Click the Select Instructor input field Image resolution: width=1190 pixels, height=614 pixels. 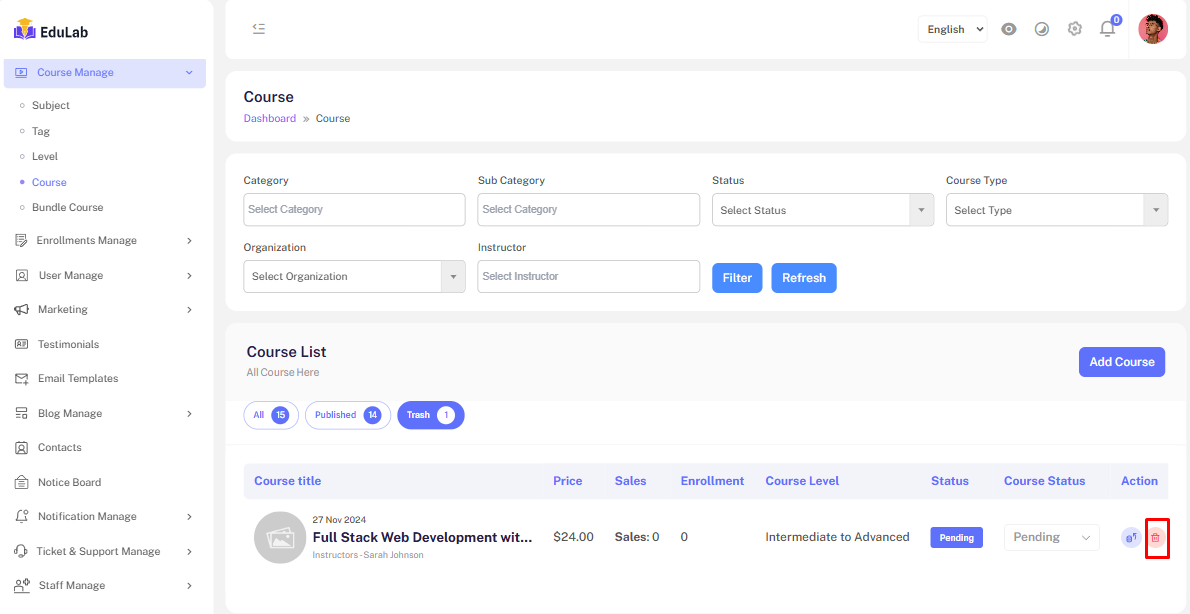[x=588, y=276]
